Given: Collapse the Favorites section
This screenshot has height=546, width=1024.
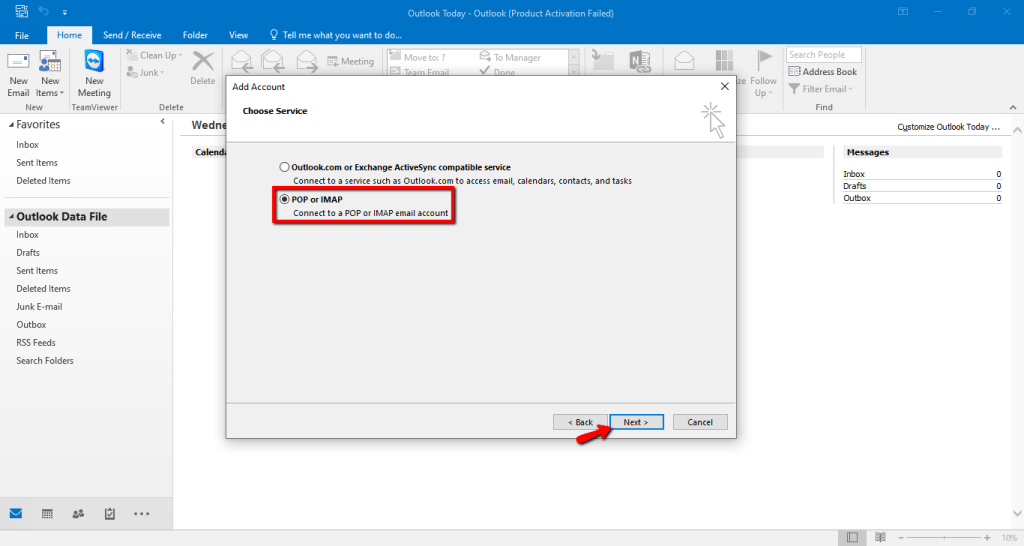Looking at the screenshot, I should [x=11, y=124].
